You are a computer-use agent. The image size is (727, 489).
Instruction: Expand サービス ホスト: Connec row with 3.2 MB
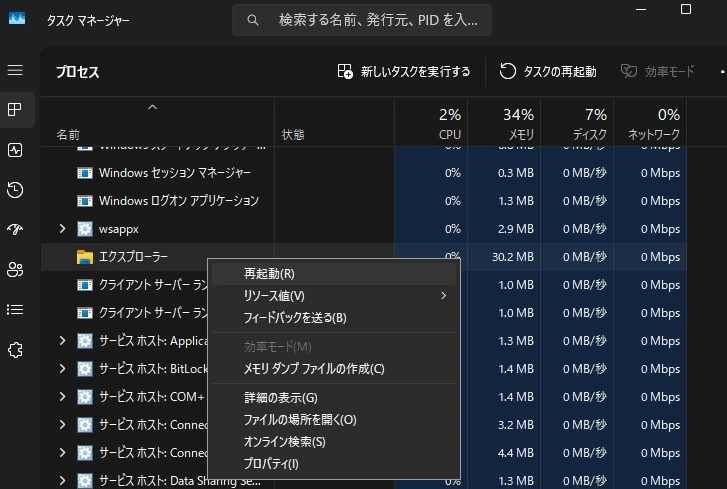62,425
